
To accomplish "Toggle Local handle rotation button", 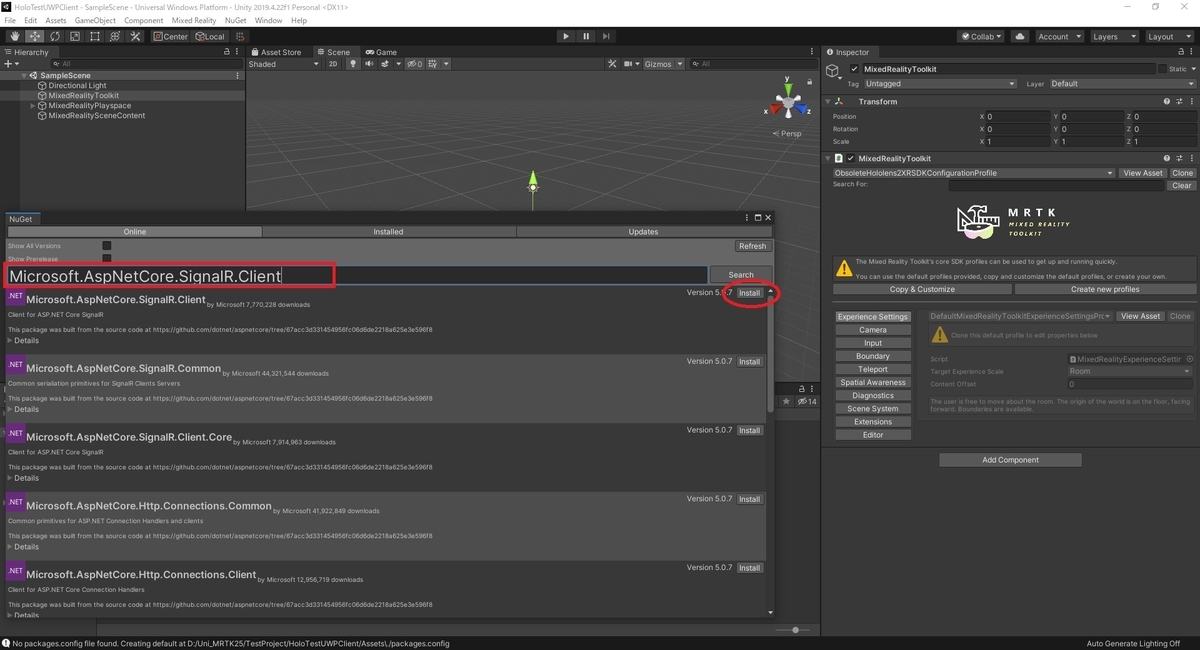I will click(210, 36).
